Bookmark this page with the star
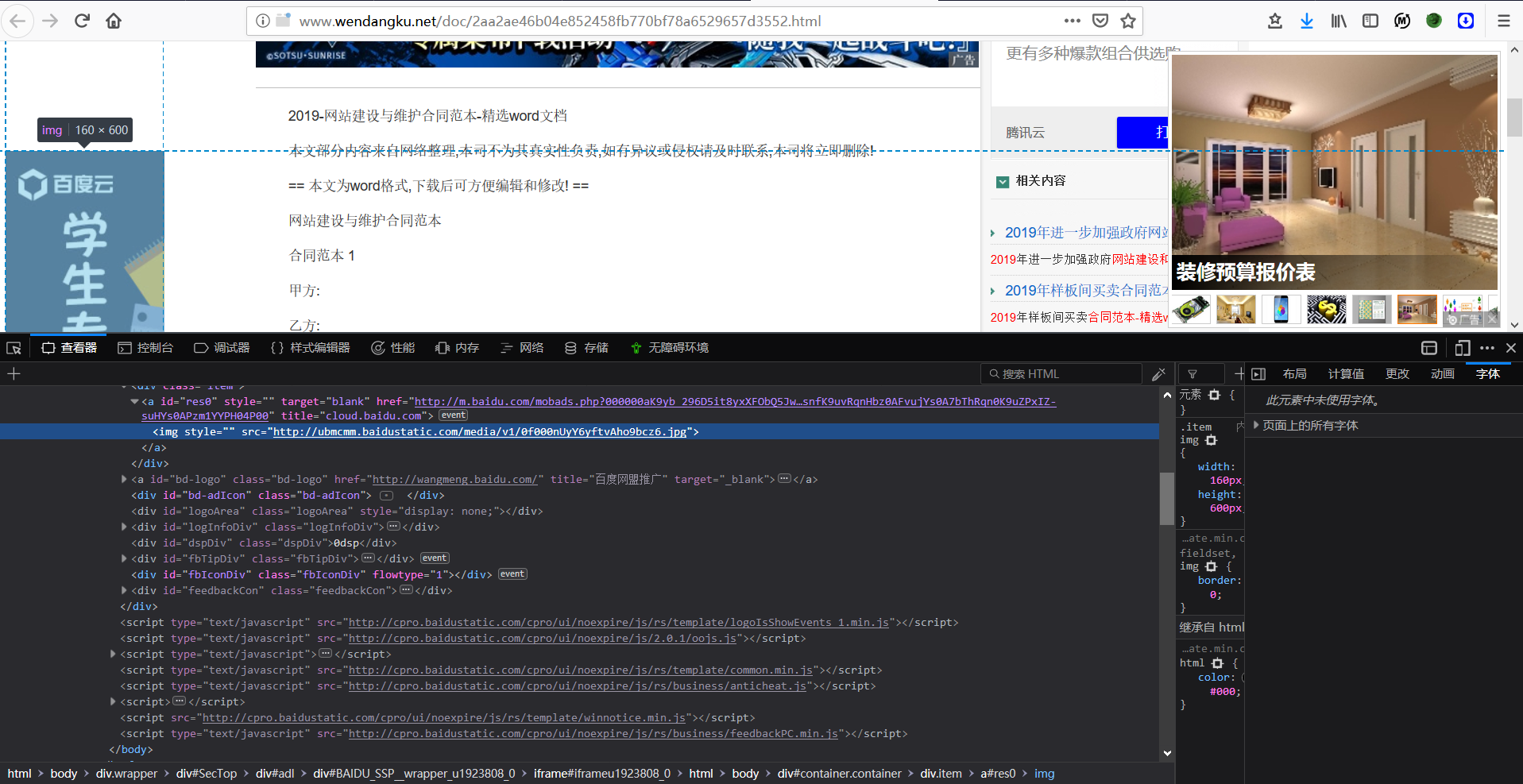Screen dimensions: 1523x784 pyautogui.click(x=1128, y=21)
